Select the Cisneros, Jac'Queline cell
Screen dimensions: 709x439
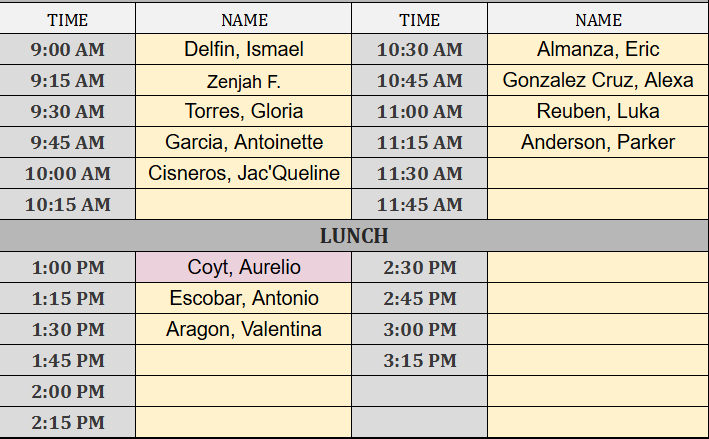244,173
